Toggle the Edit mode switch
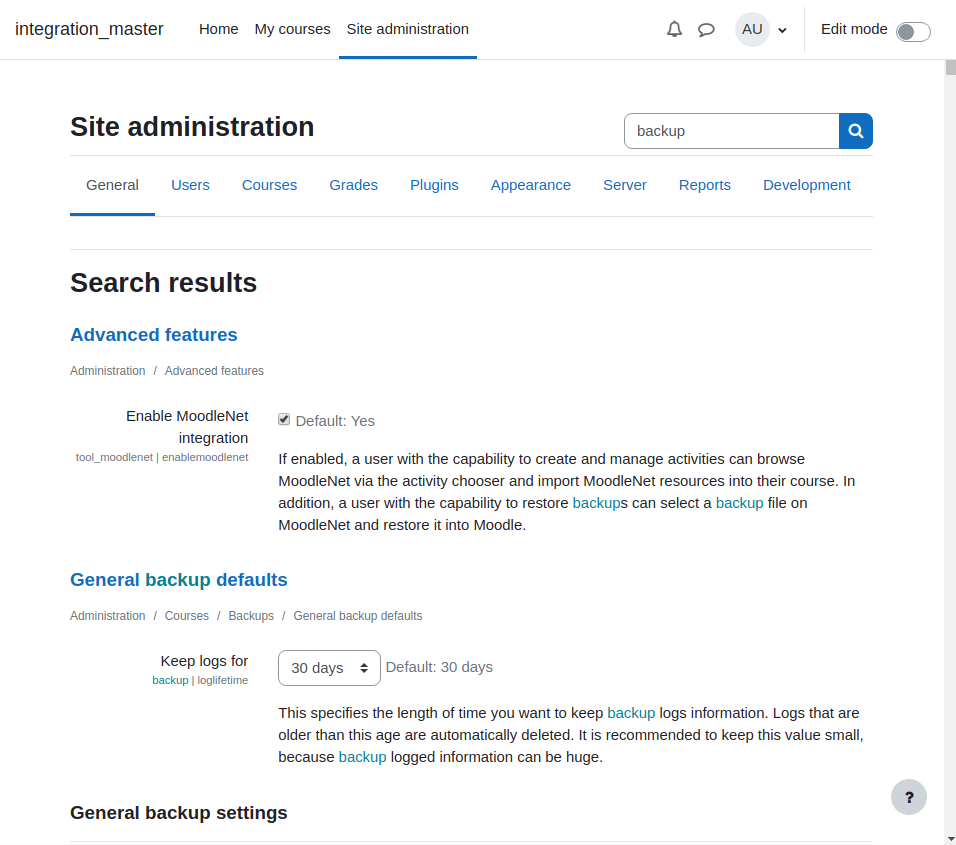This screenshot has width=956, height=845. pyautogui.click(x=913, y=32)
